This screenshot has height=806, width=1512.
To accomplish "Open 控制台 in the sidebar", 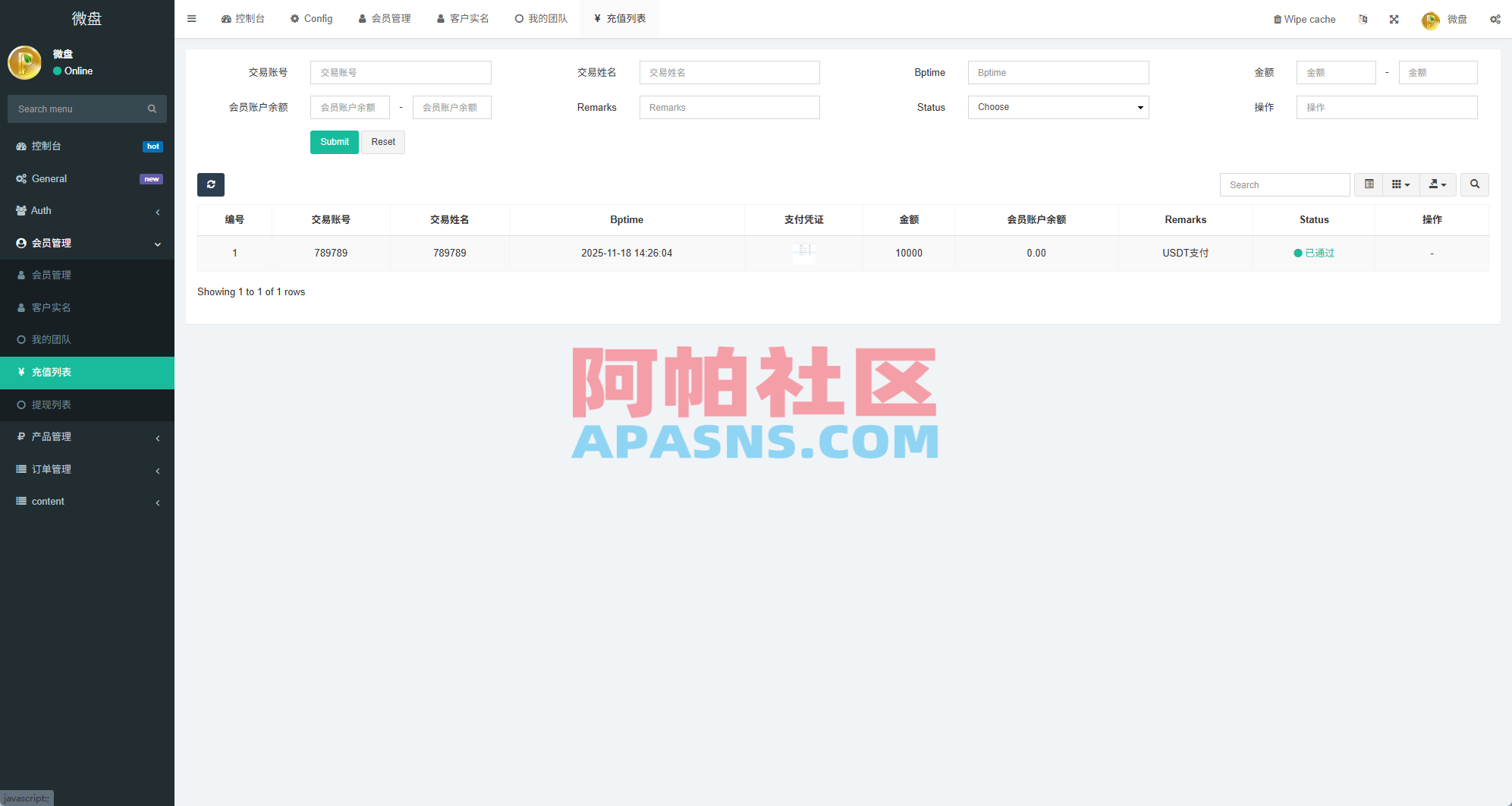I will click(87, 146).
